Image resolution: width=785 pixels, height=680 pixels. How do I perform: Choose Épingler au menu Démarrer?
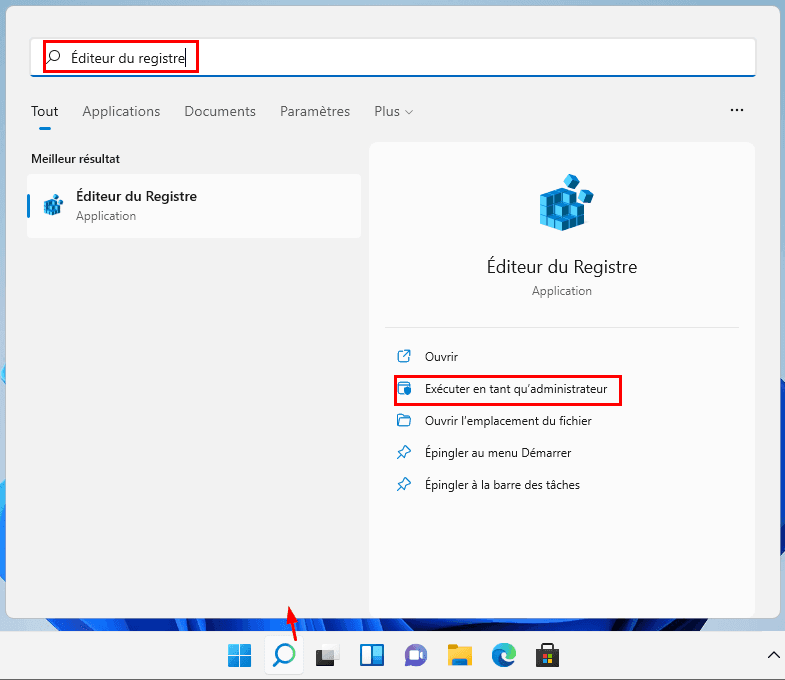coord(498,453)
